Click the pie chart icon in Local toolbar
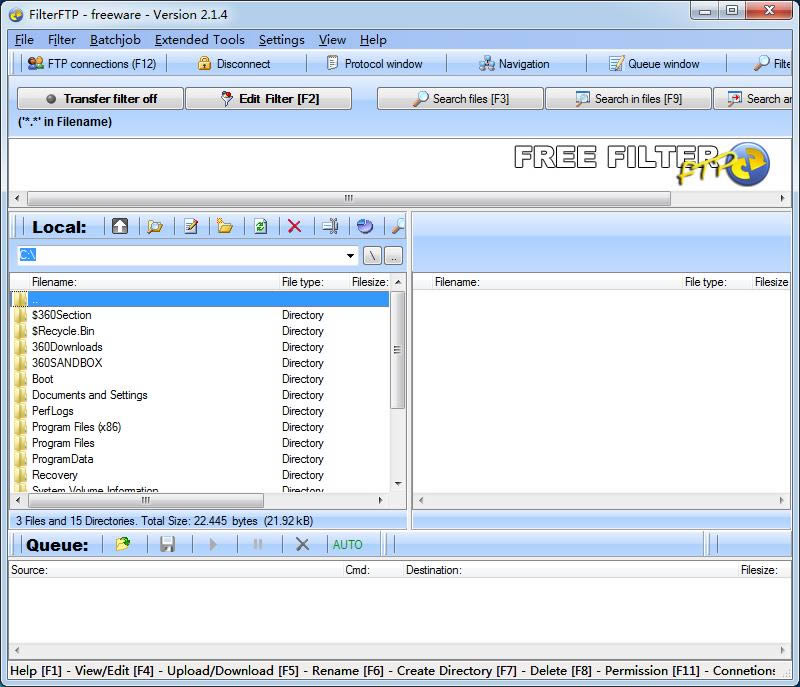Image resolution: width=800 pixels, height=687 pixels. pyautogui.click(x=364, y=227)
